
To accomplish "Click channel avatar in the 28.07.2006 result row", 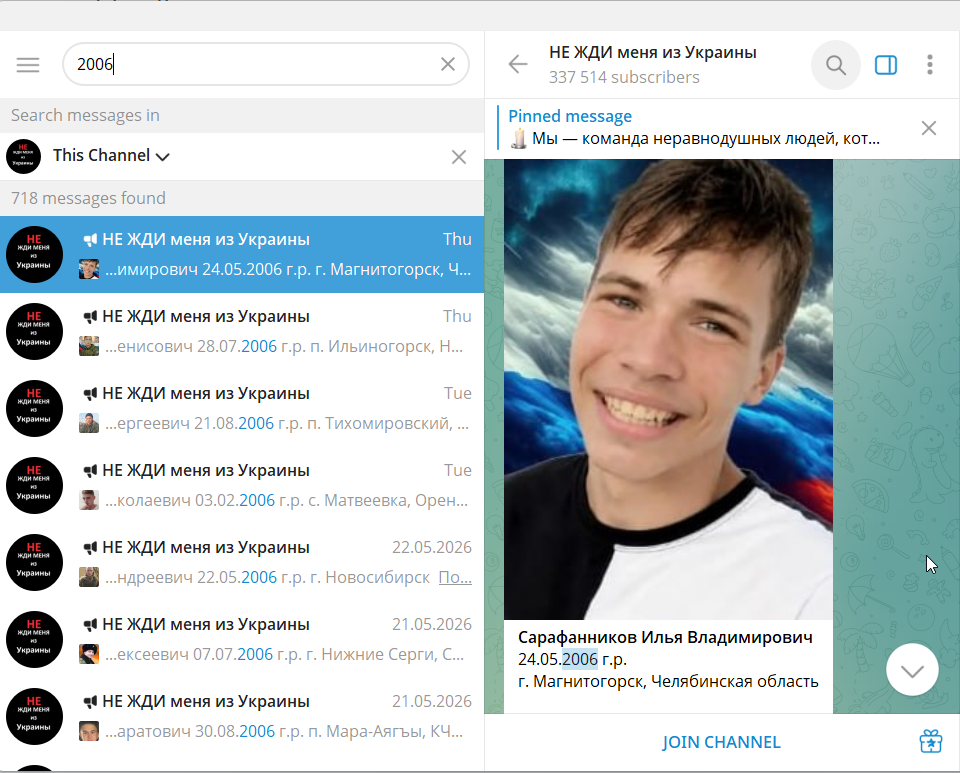I will tap(34, 331).
